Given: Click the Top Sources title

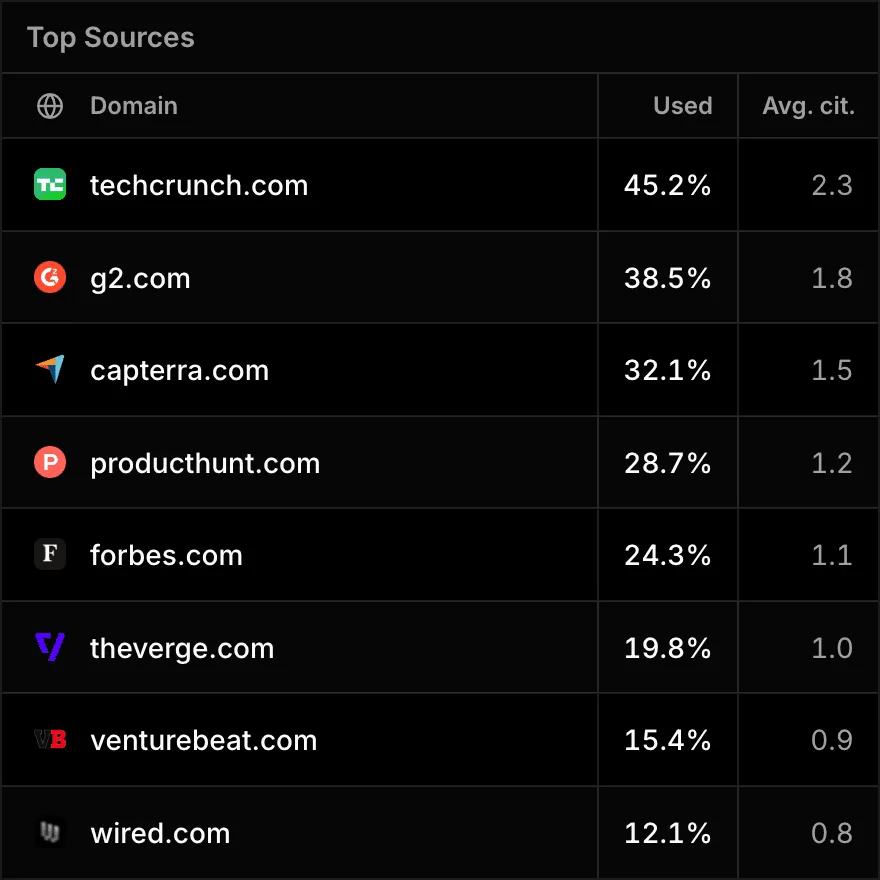Looking at the screenshot, I should click(111, 37).
